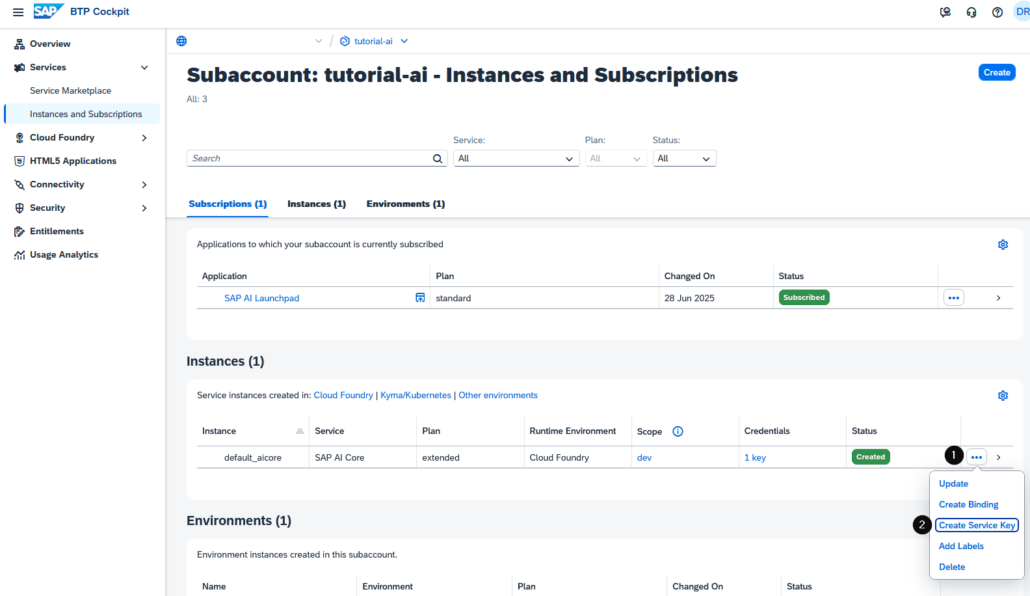The height and width of the screenshot is (596, 1030).
Task: Choose Update in the context menu
Action: click(953, 484)
